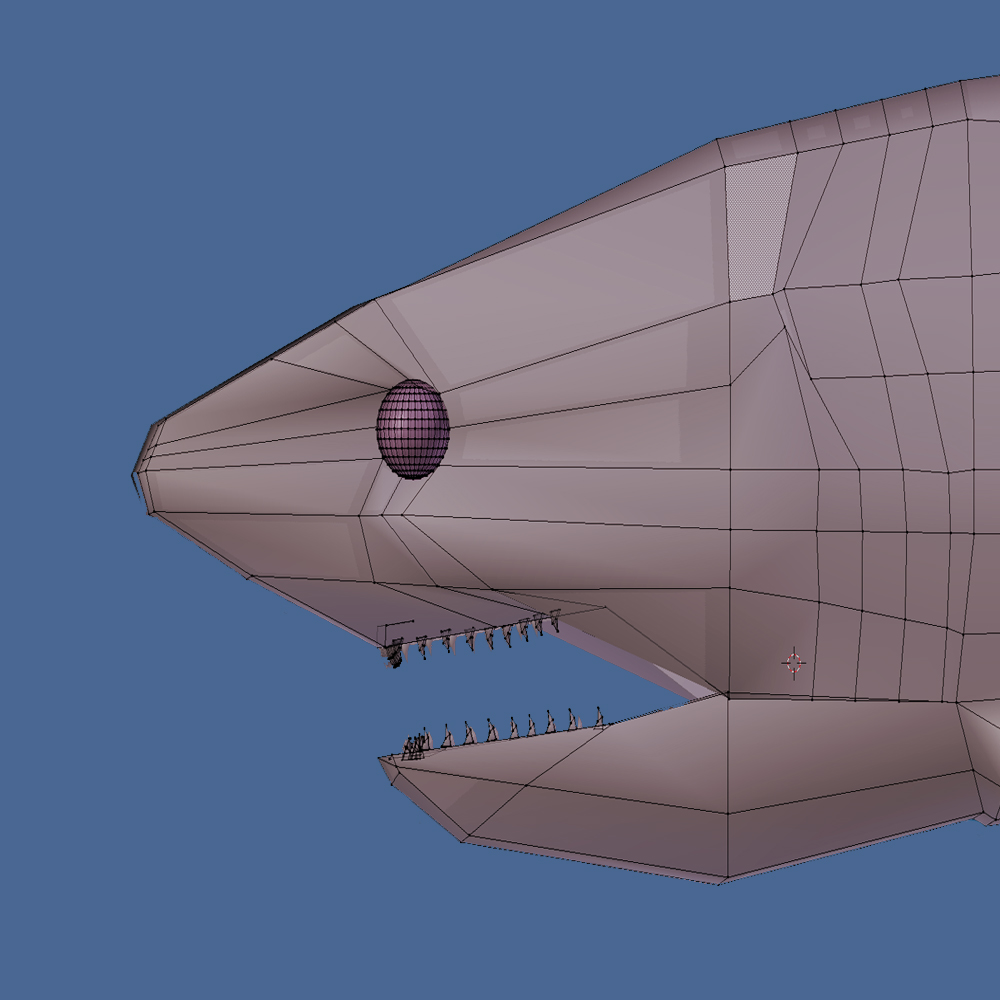Select the top-of-head vertex where the snout slope ends
Screen dimensions: 1000x1000
(718, 139)
